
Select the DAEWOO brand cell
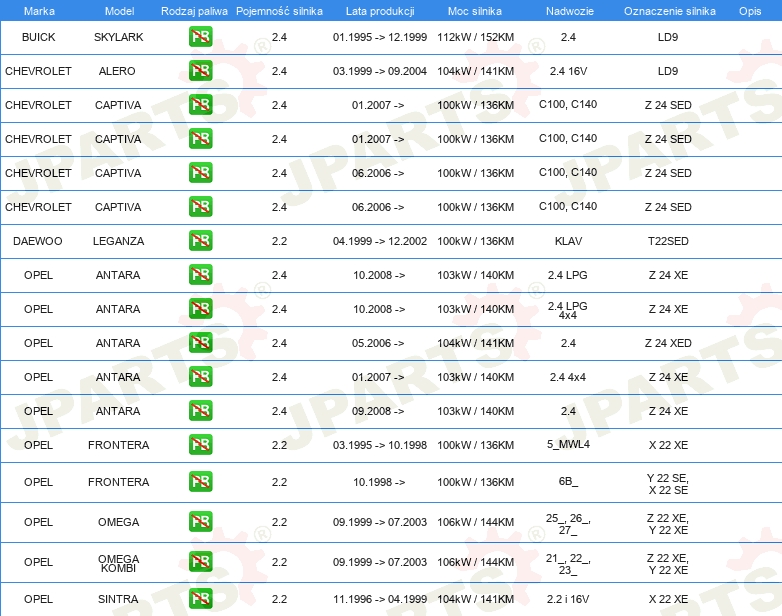point(38,241)
